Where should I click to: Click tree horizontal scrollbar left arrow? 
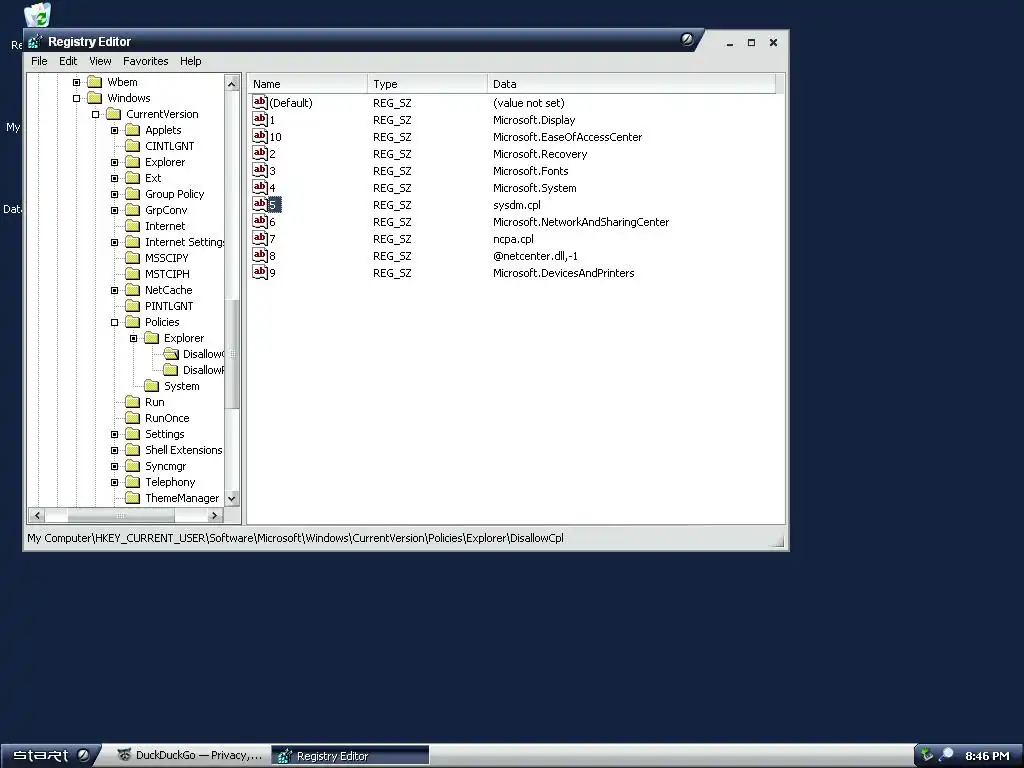pos(37,515)
